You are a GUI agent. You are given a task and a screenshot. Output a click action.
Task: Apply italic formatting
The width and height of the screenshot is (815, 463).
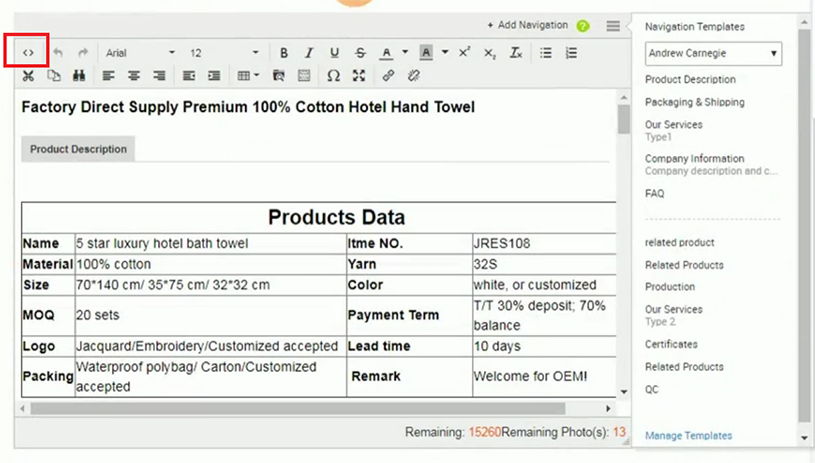tap(309, 53)
